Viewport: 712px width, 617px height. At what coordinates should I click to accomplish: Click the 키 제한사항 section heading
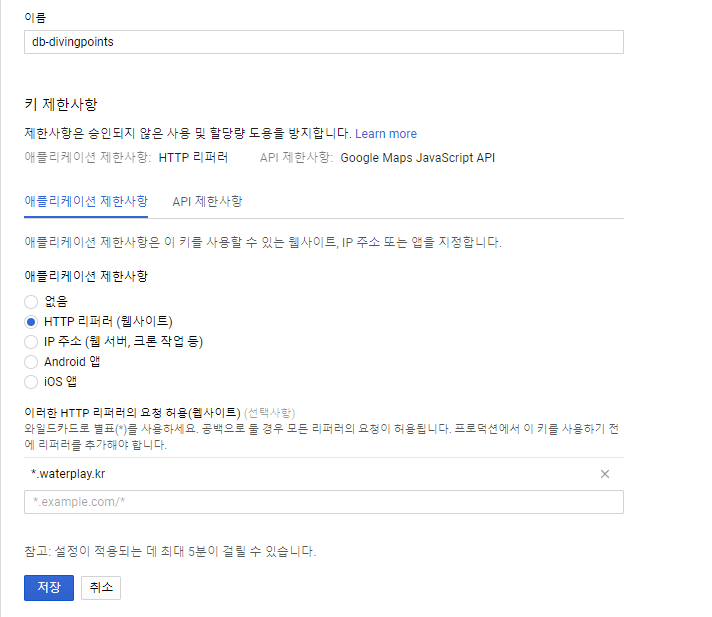(x=60, y=104)
